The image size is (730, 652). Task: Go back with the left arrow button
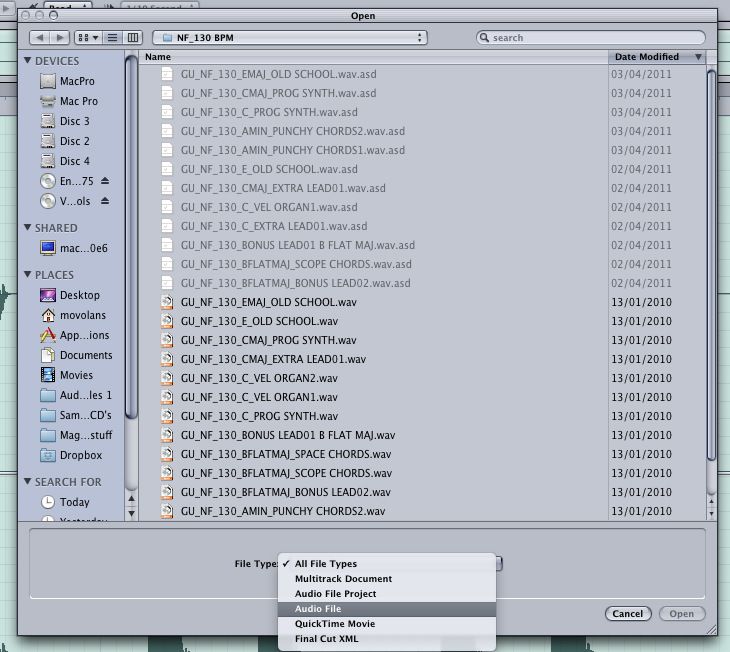coord(40,38)
